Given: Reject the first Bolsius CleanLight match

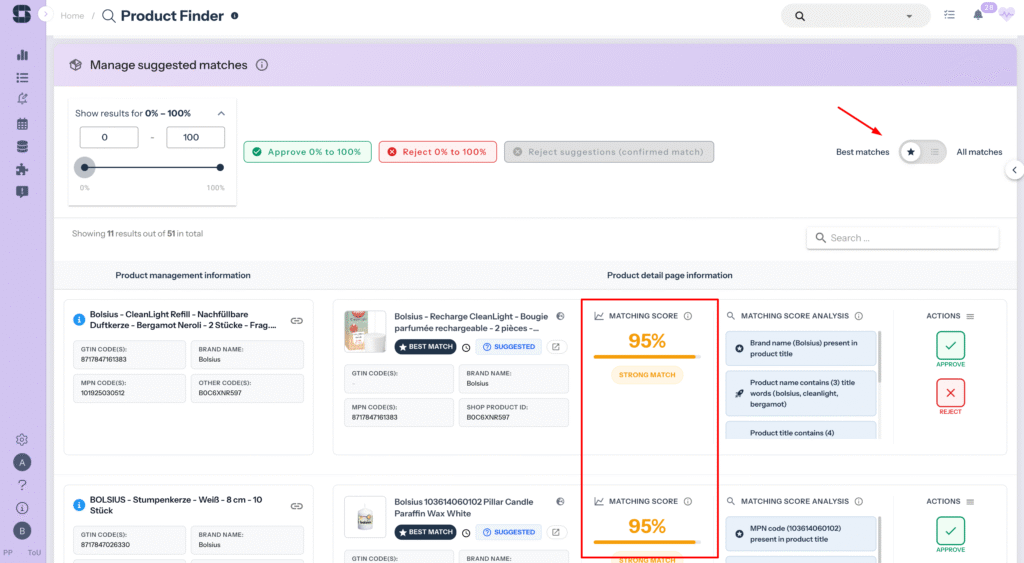Looking at the screenshot, I should click(950, 391).
